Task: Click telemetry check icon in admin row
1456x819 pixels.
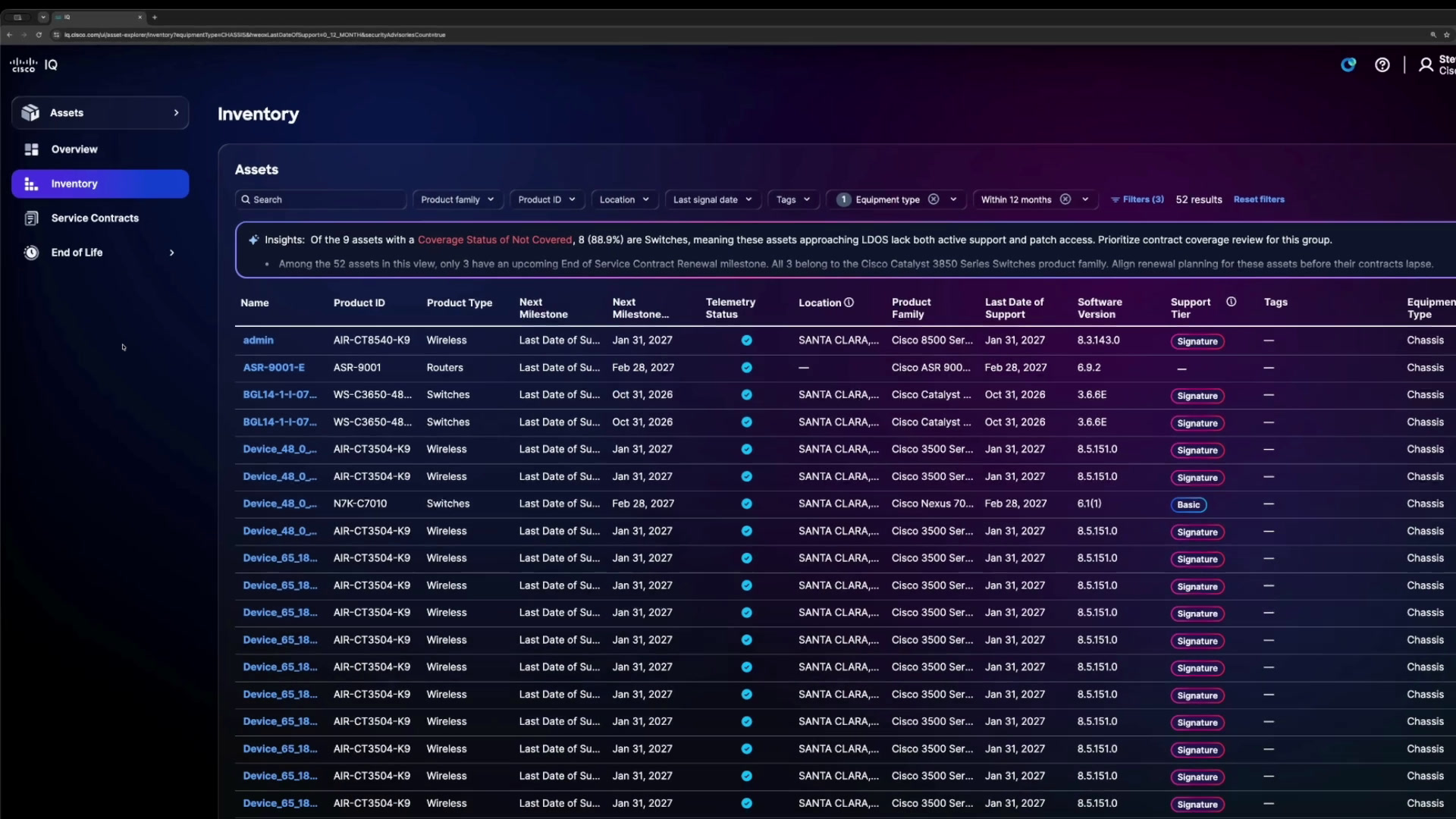Action: (x=746, y=340)
